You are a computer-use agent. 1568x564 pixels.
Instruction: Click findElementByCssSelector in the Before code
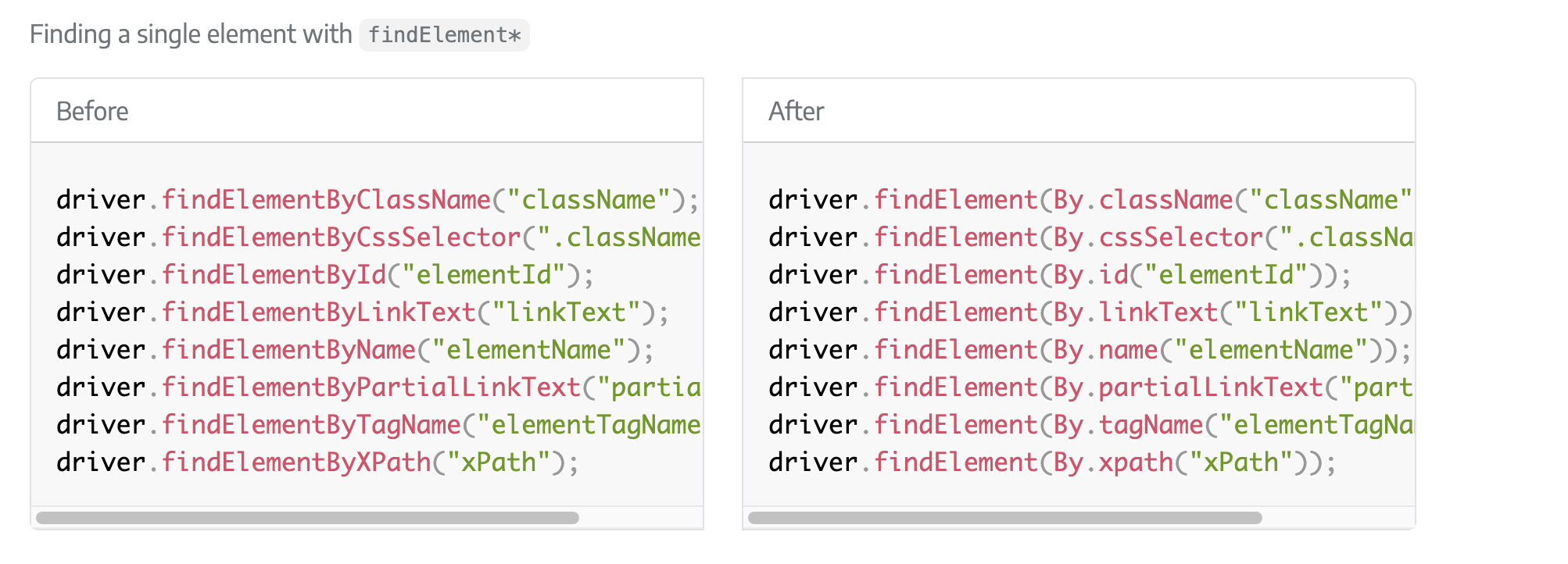coord(341,237)
